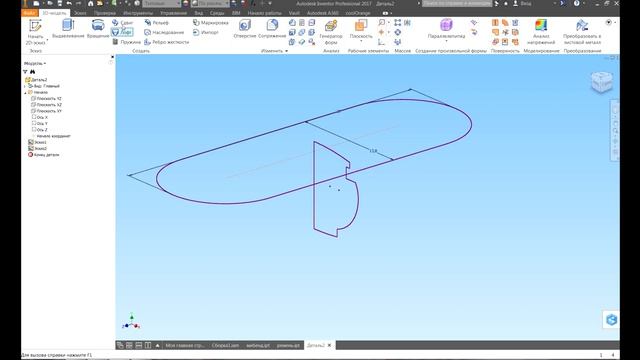Switch to the Проверка ribbon tab
Screen dimensions: 640x360
(x=104, y=13)
